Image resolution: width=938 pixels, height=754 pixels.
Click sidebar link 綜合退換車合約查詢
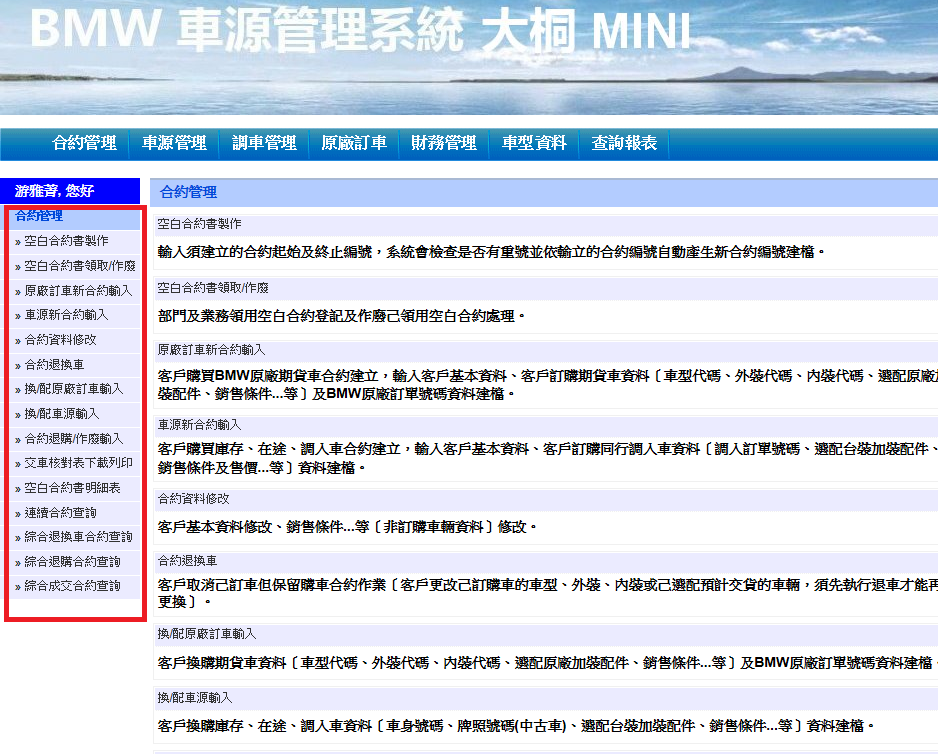[x=78, y=537]
